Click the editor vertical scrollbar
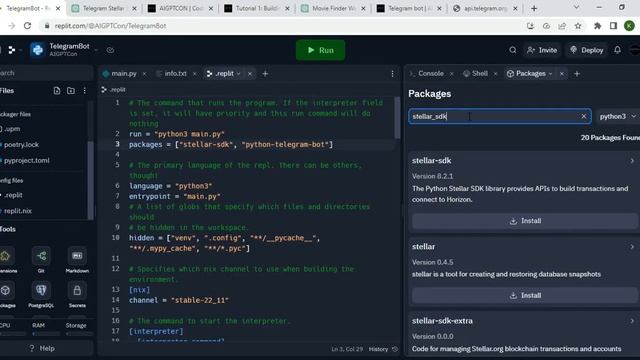This screenshot has height=360, width=640. [x=397, y=118]
